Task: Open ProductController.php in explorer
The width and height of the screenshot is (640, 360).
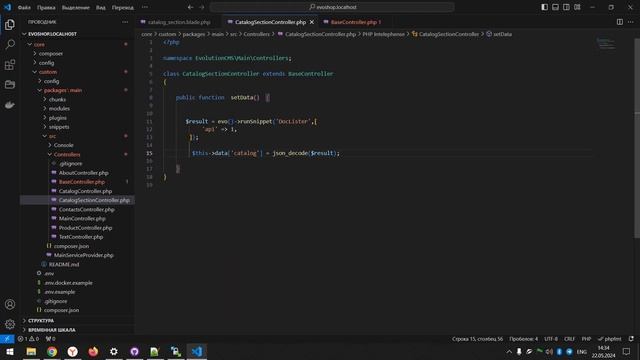Action: coord(77,228)
